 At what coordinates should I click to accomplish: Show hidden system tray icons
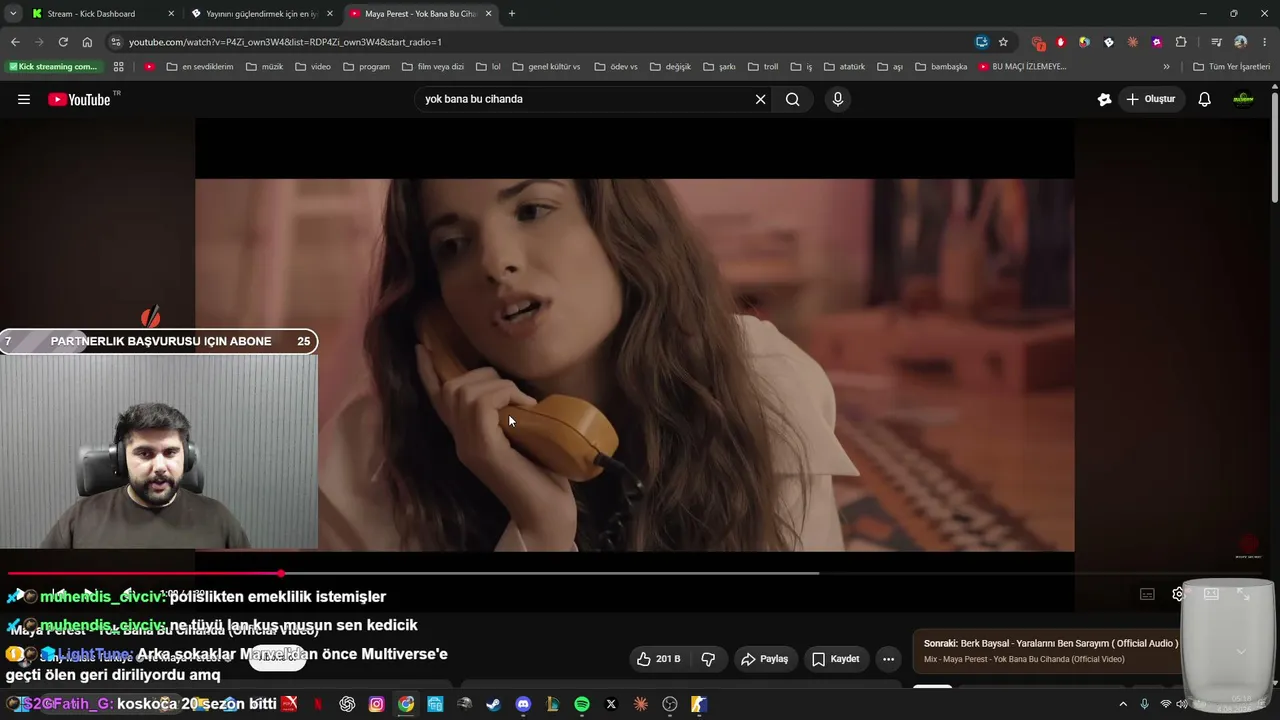tap(1123, 704)
